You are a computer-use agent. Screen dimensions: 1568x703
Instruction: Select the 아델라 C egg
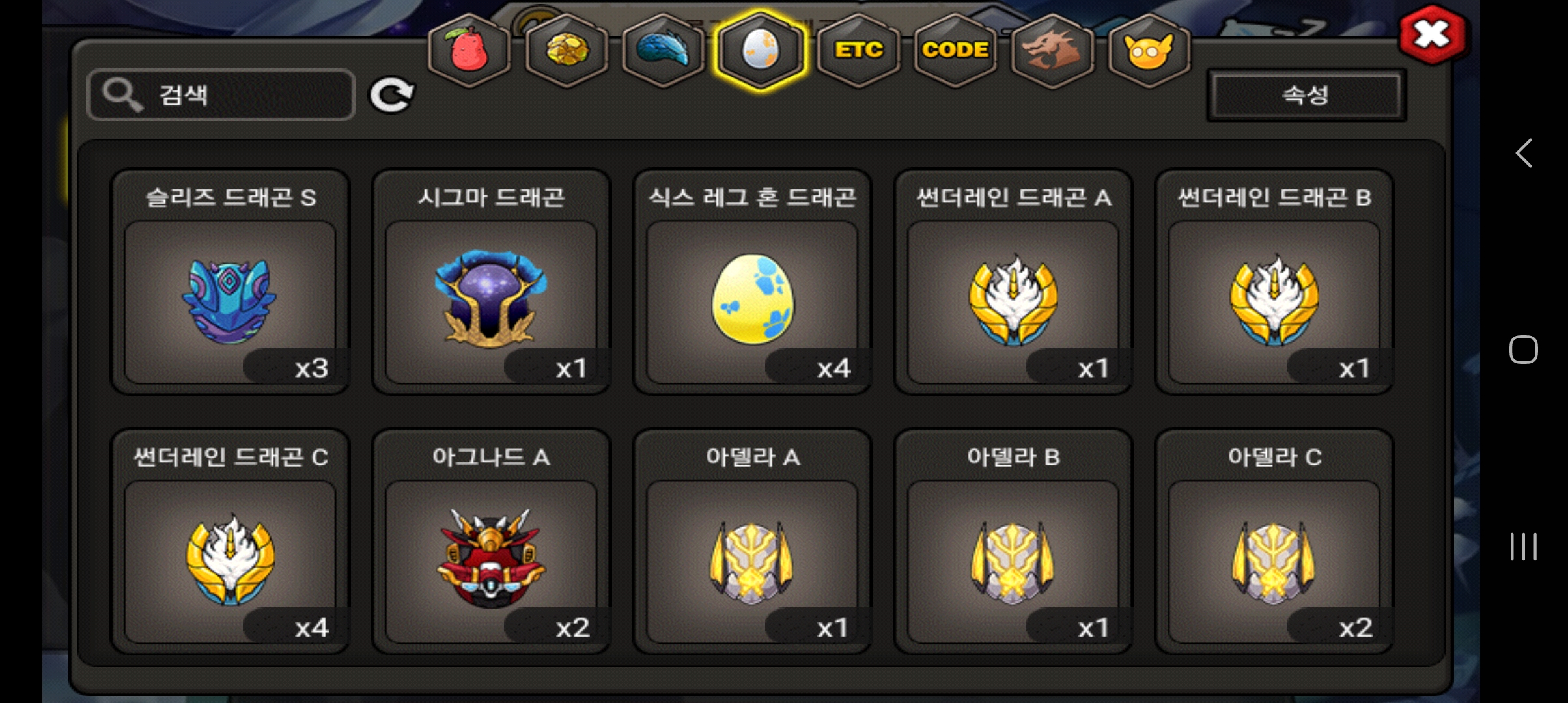[1274, 542]
